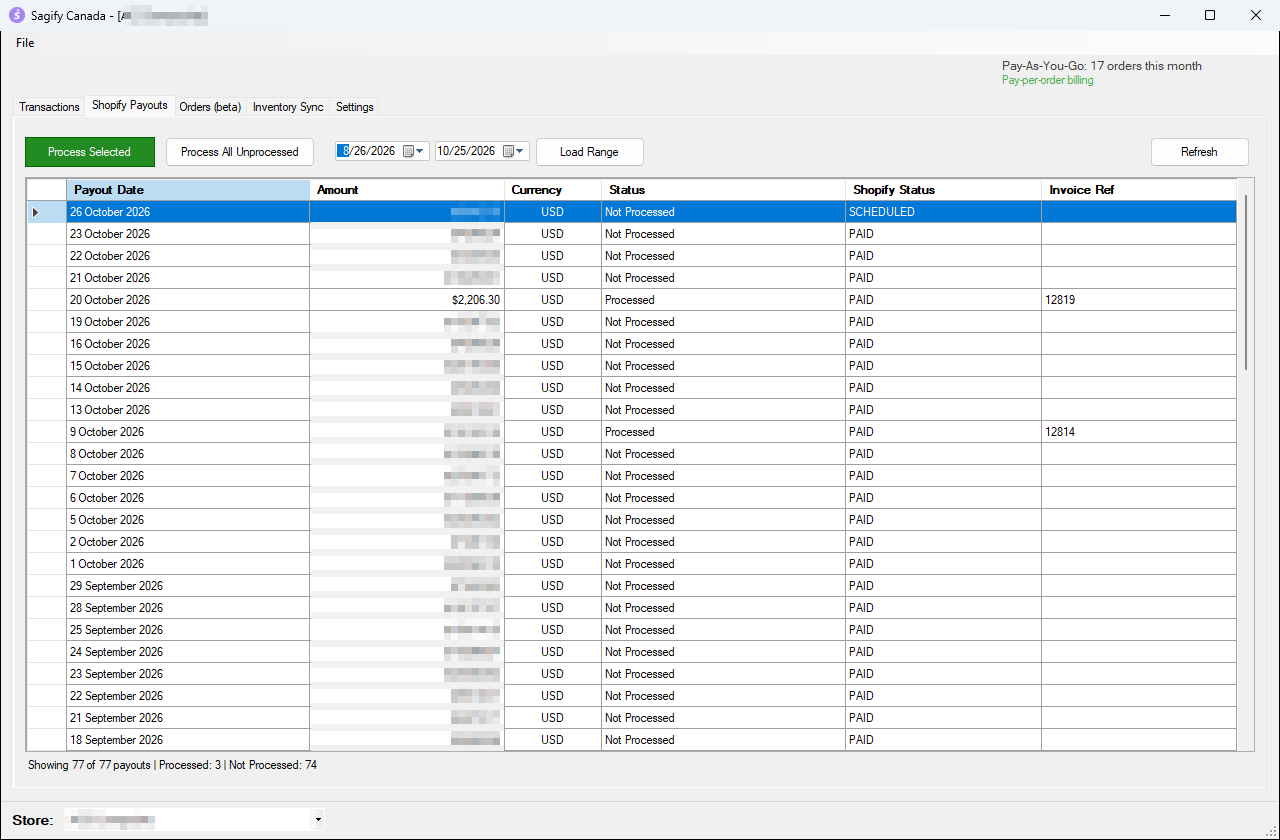Expand the end date picker dropdown arrow

(x=521, y=152)
